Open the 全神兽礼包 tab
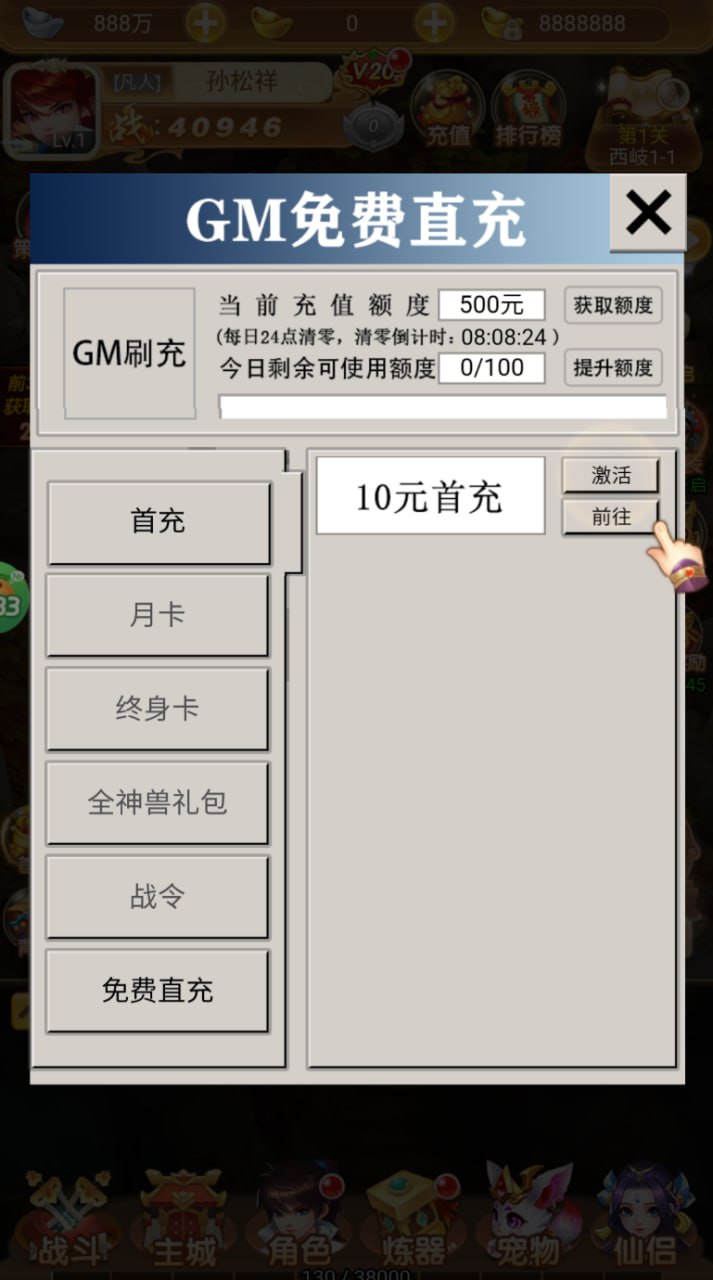Image resolution: width=713 pixels, height=1280 pixels. coord(157,803)
